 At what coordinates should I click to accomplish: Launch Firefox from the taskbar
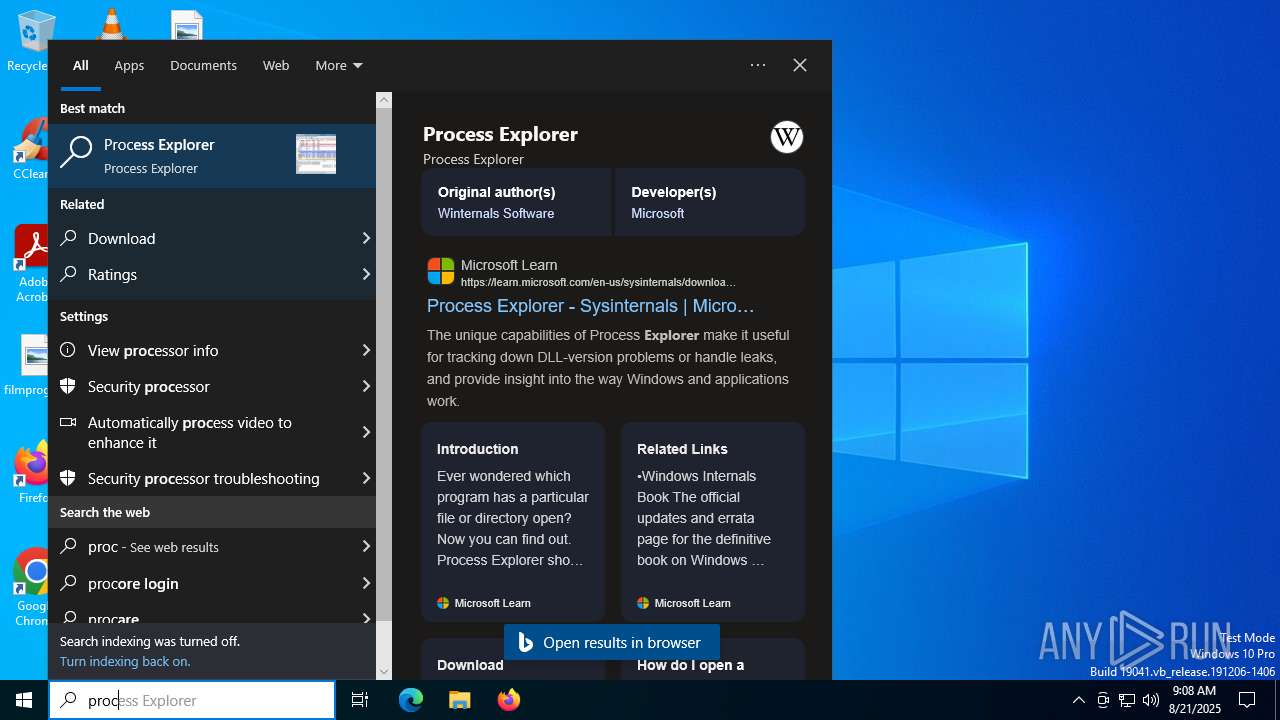[509, 700]
